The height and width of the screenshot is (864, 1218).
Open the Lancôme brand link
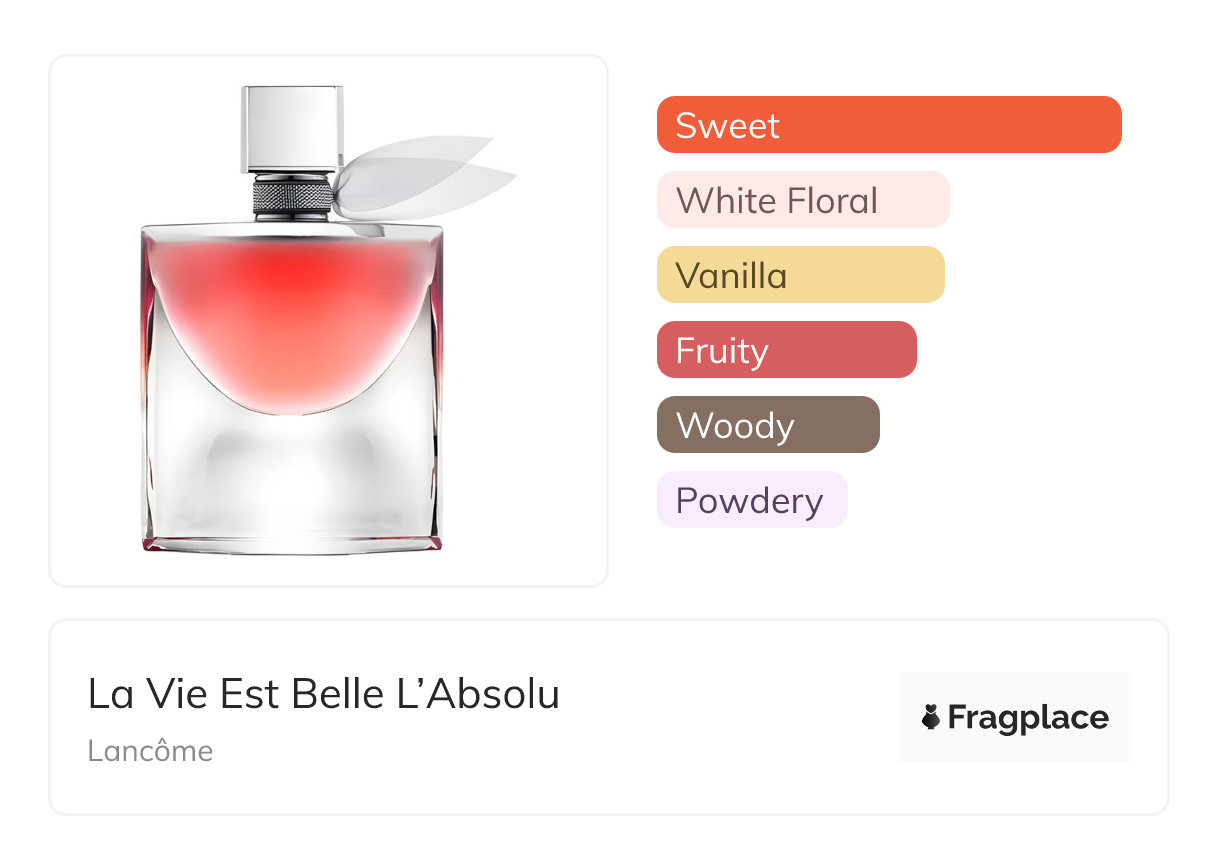[x=150, y=751]
